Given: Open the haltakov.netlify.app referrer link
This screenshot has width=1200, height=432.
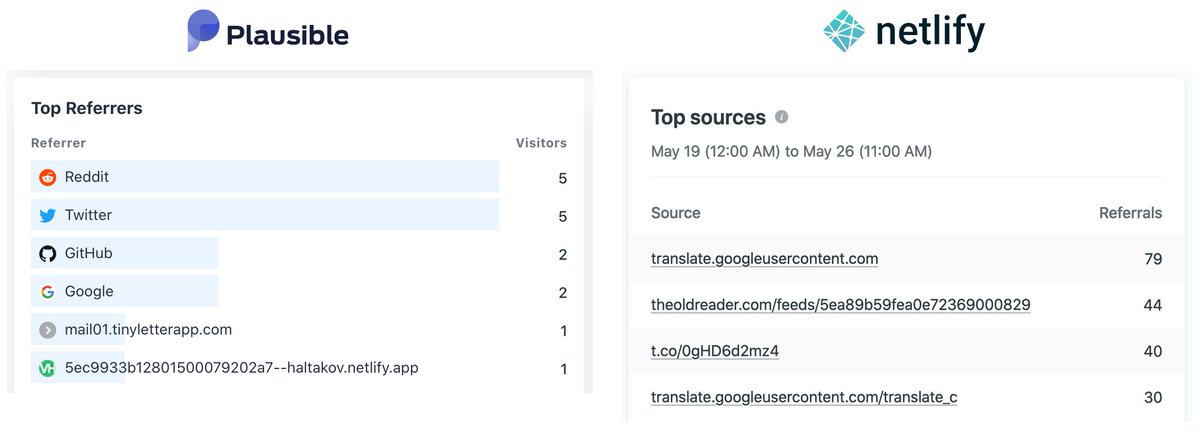Looking at the screenshot, I should pyautogui.click(x=242, y=368).
